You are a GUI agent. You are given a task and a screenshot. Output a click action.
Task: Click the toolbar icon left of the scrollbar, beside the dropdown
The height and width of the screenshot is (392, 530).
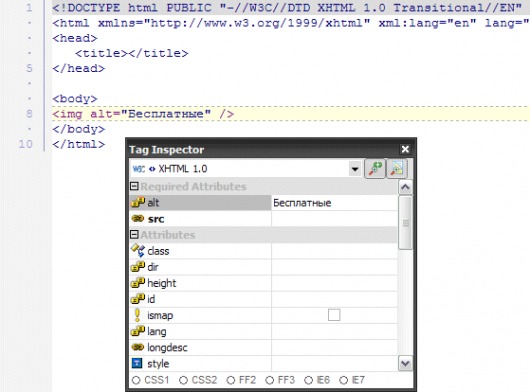(x=397, y=168)
